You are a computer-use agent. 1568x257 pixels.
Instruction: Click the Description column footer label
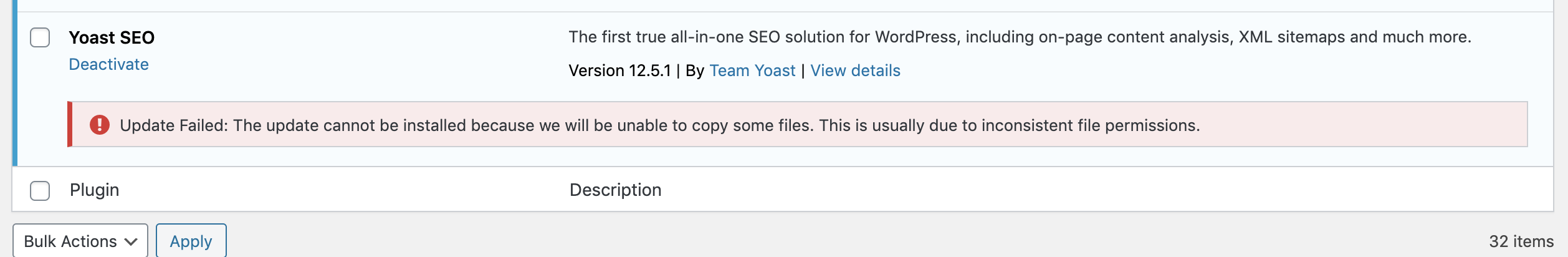[x=615, y=190]
